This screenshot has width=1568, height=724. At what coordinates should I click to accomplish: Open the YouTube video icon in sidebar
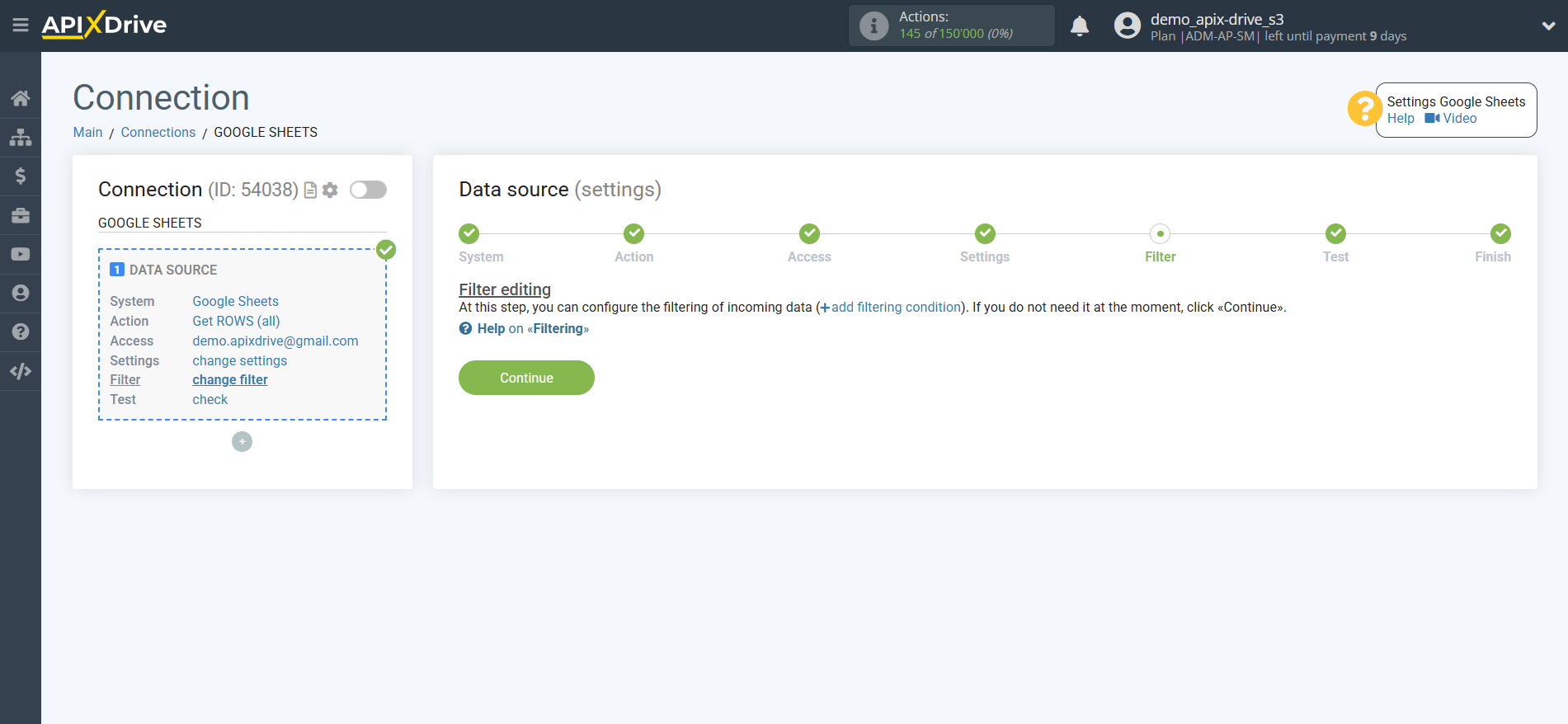coord(21,254)
